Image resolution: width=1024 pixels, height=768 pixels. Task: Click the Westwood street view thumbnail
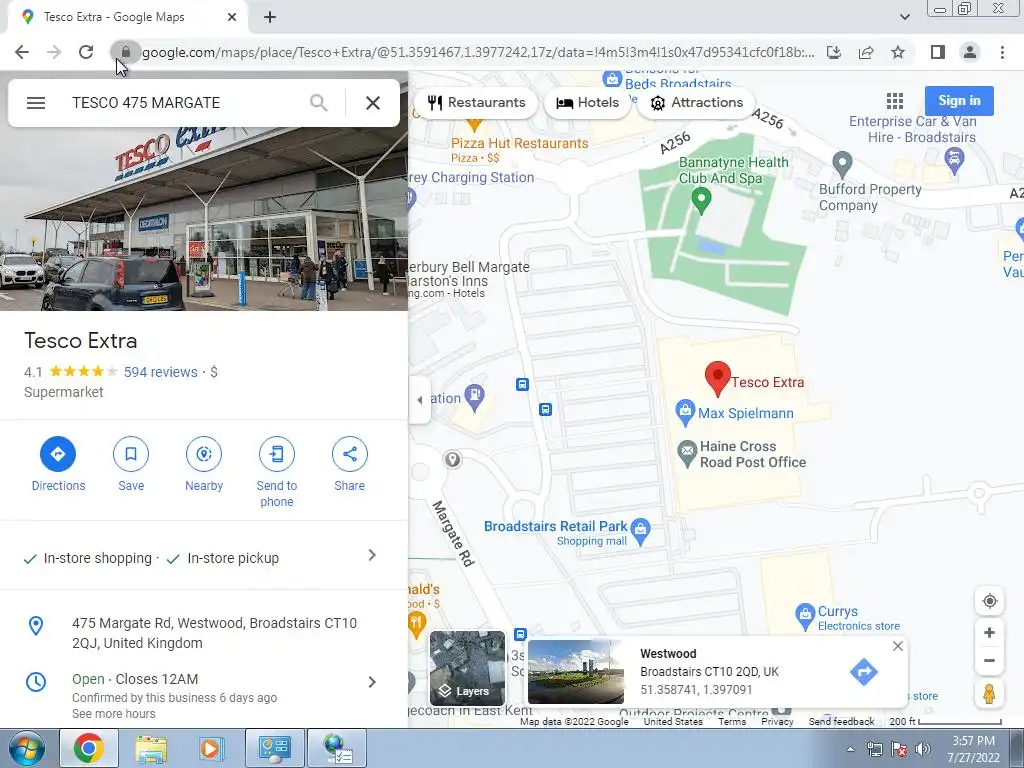[x=575, y=671]
